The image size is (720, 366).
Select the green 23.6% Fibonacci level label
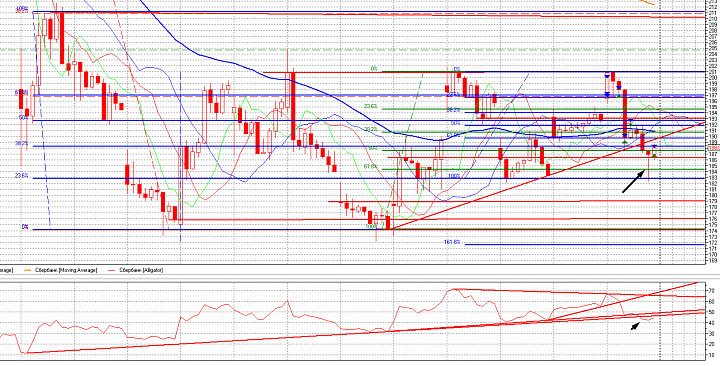tap(371, 106)
